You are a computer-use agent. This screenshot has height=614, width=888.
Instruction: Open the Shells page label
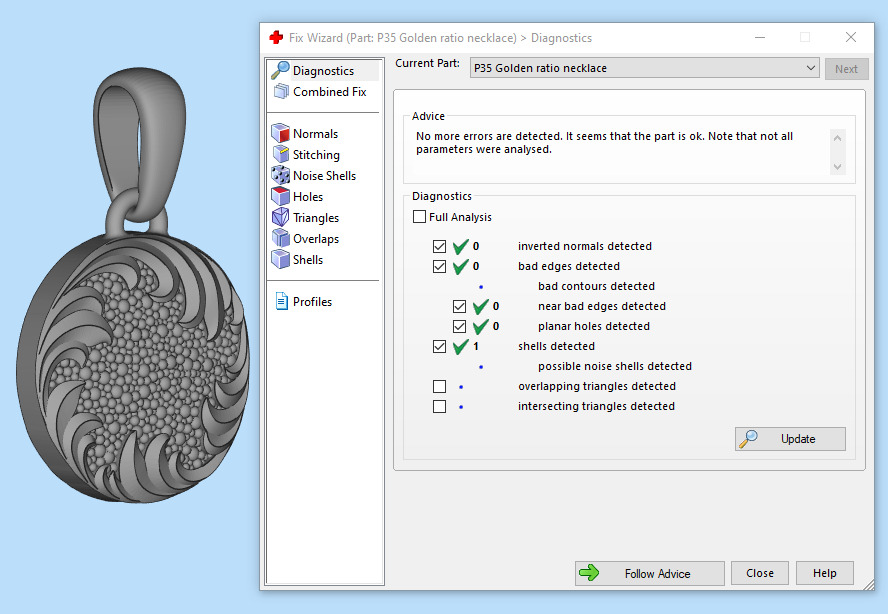click(308, 259)
